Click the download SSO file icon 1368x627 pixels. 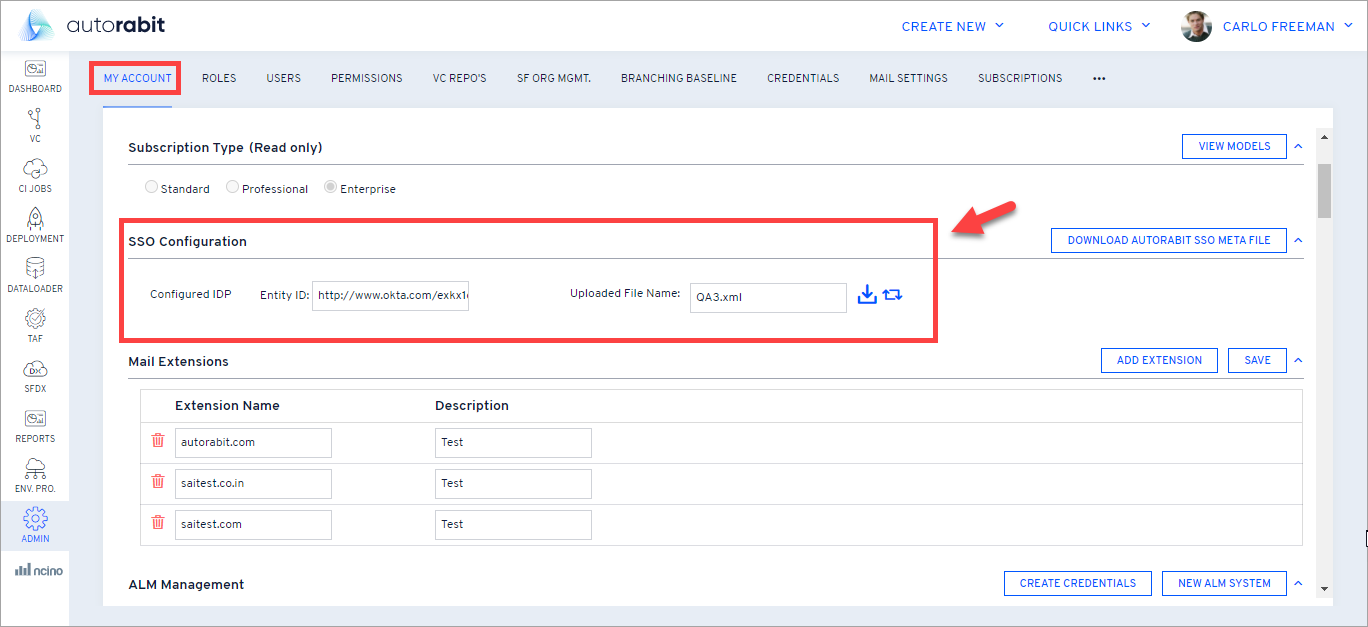coord(867,295)
